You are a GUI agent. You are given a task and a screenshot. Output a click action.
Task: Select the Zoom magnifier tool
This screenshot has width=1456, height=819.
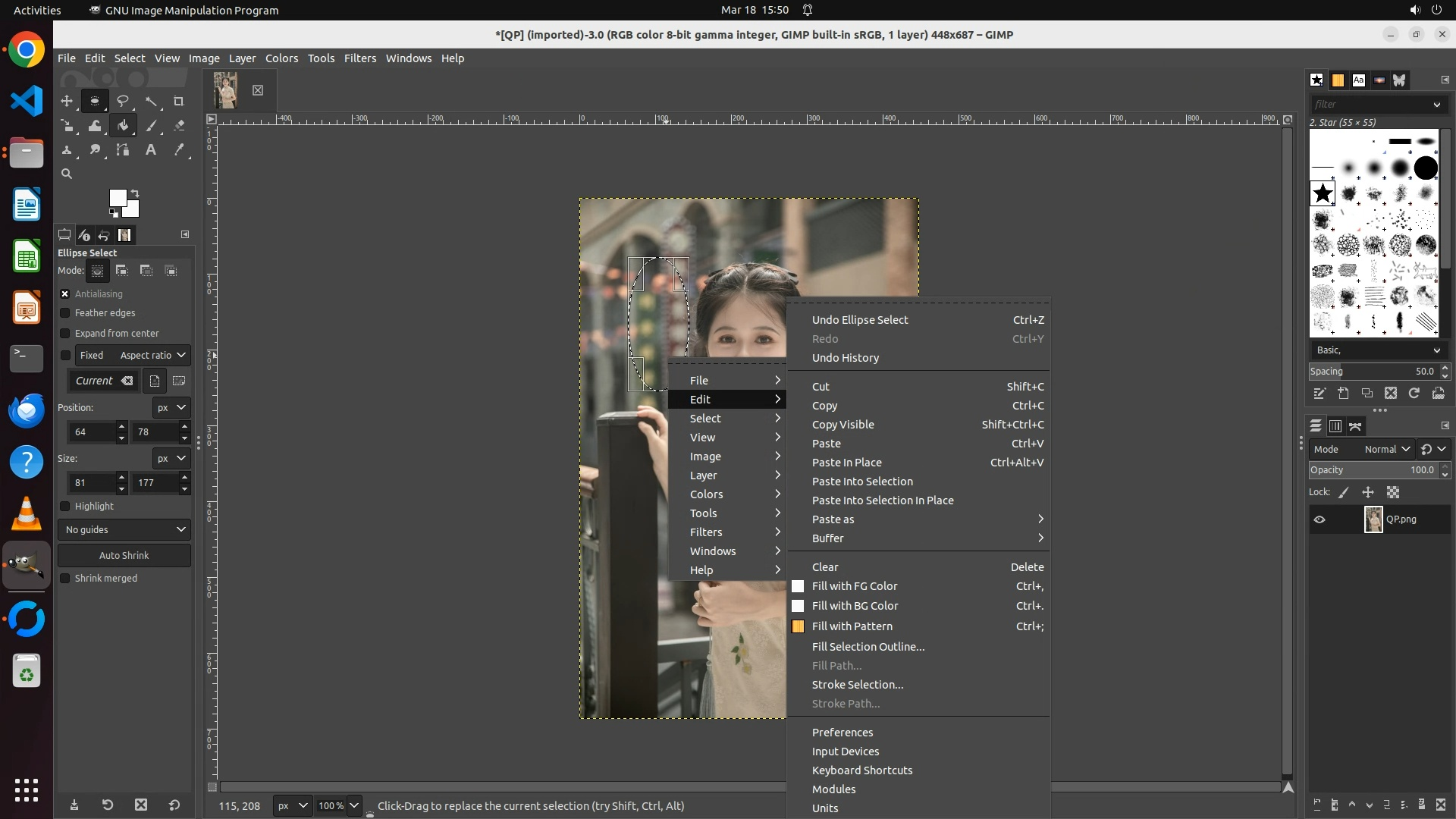pyautogui.click(x=67, y=174)
